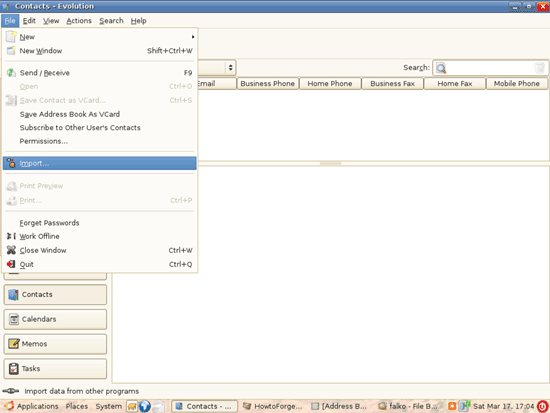This screenshot has width=550, height=413.
Task: Open the Help menu
Action: (x=139, y=21)
